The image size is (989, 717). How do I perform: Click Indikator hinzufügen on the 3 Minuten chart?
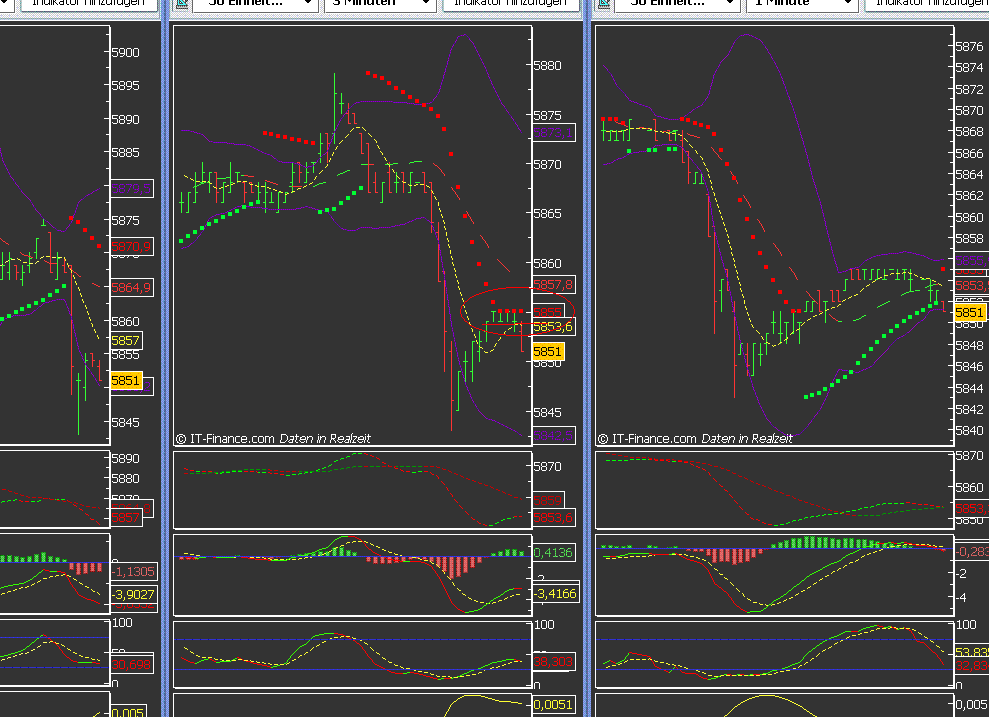[x=510, y=3]
